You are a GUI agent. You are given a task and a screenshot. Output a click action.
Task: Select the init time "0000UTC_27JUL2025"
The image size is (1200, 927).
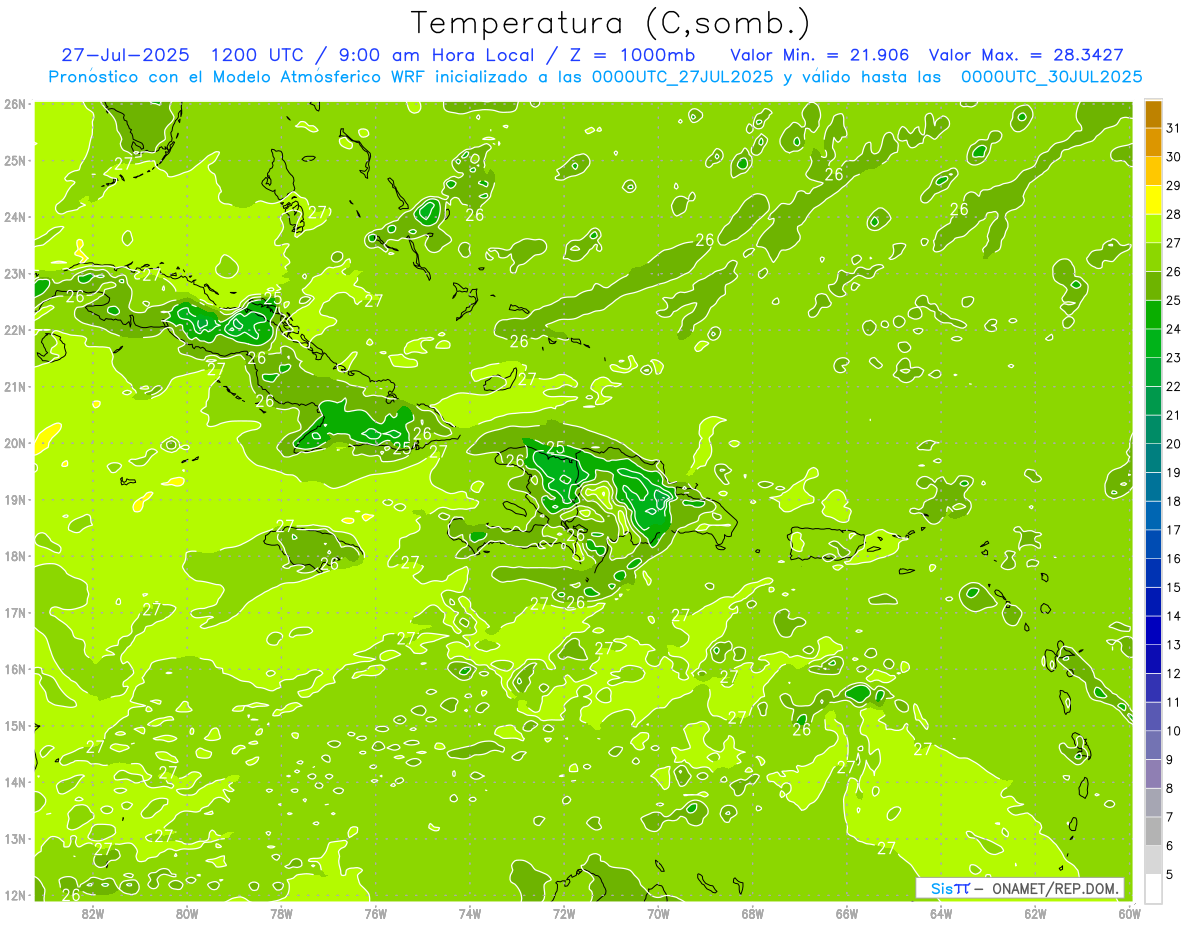point(682,77)
